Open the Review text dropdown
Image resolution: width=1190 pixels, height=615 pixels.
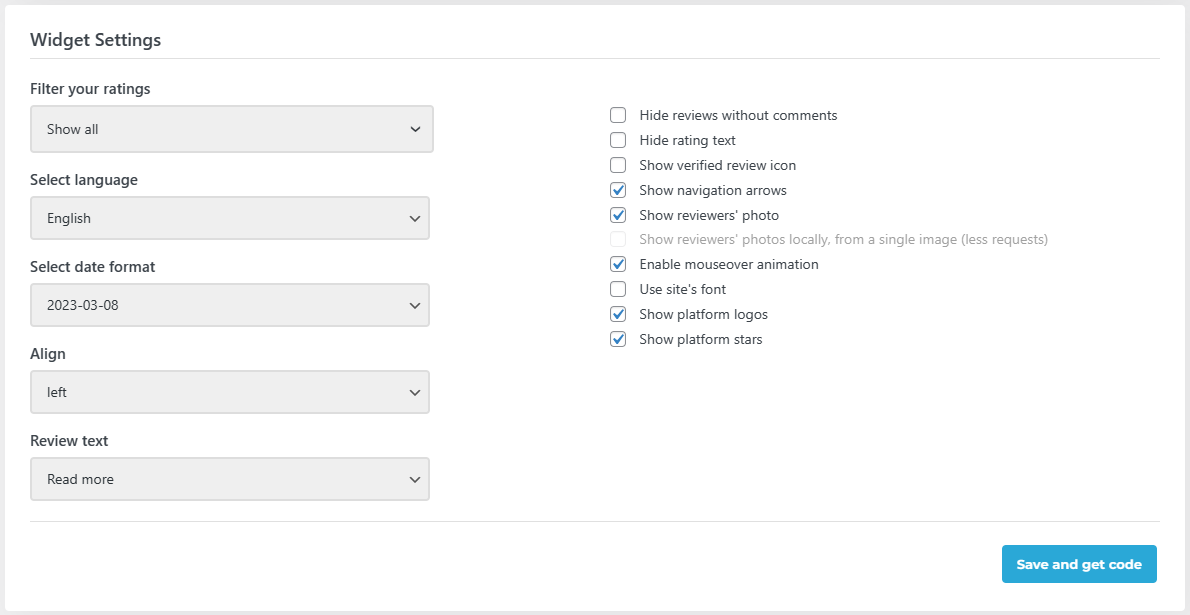(x=229, y=479)
